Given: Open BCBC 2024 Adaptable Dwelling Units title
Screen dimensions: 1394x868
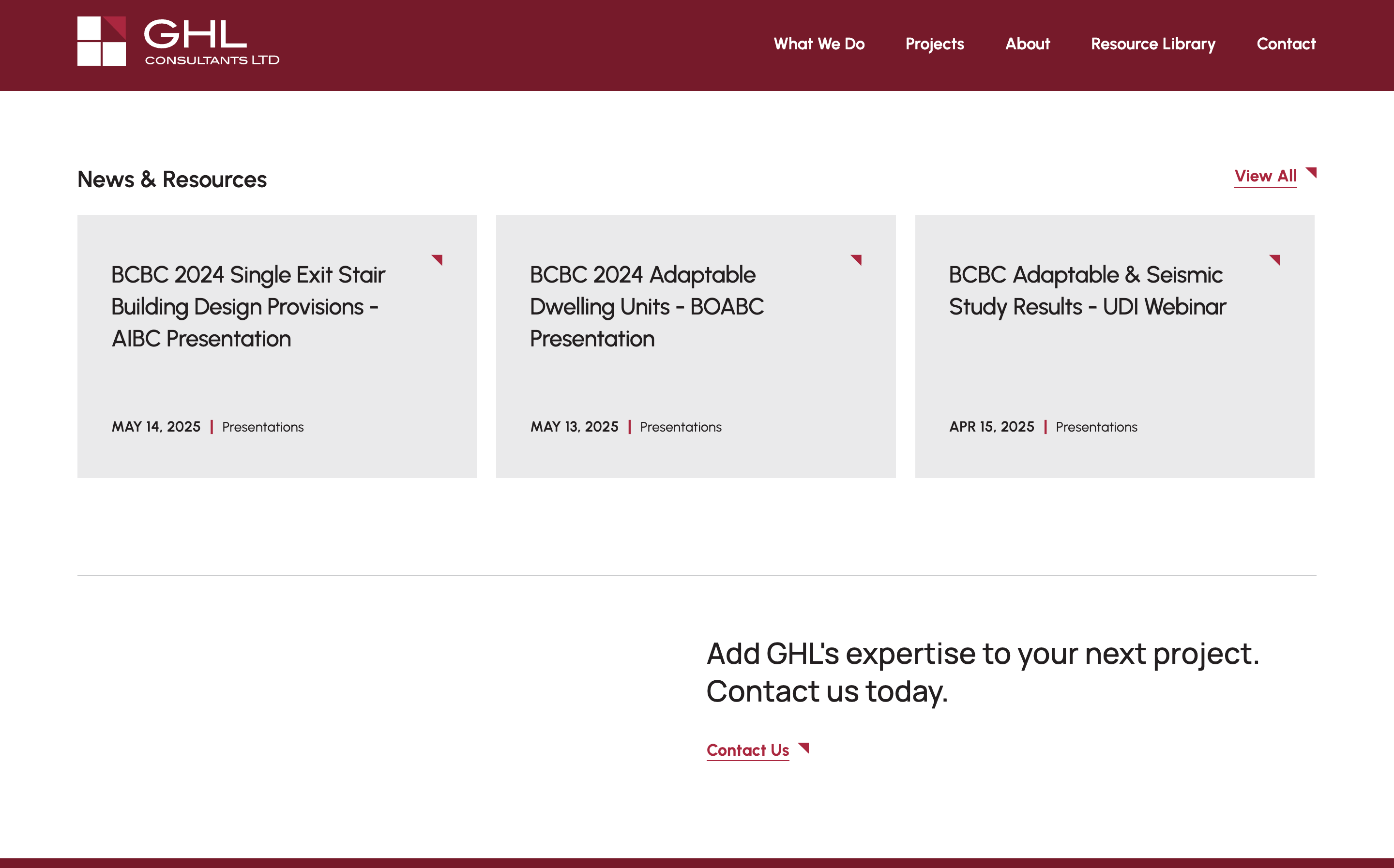Looking at the screenshot, I should pyautogui.click(x=647, y=307).
